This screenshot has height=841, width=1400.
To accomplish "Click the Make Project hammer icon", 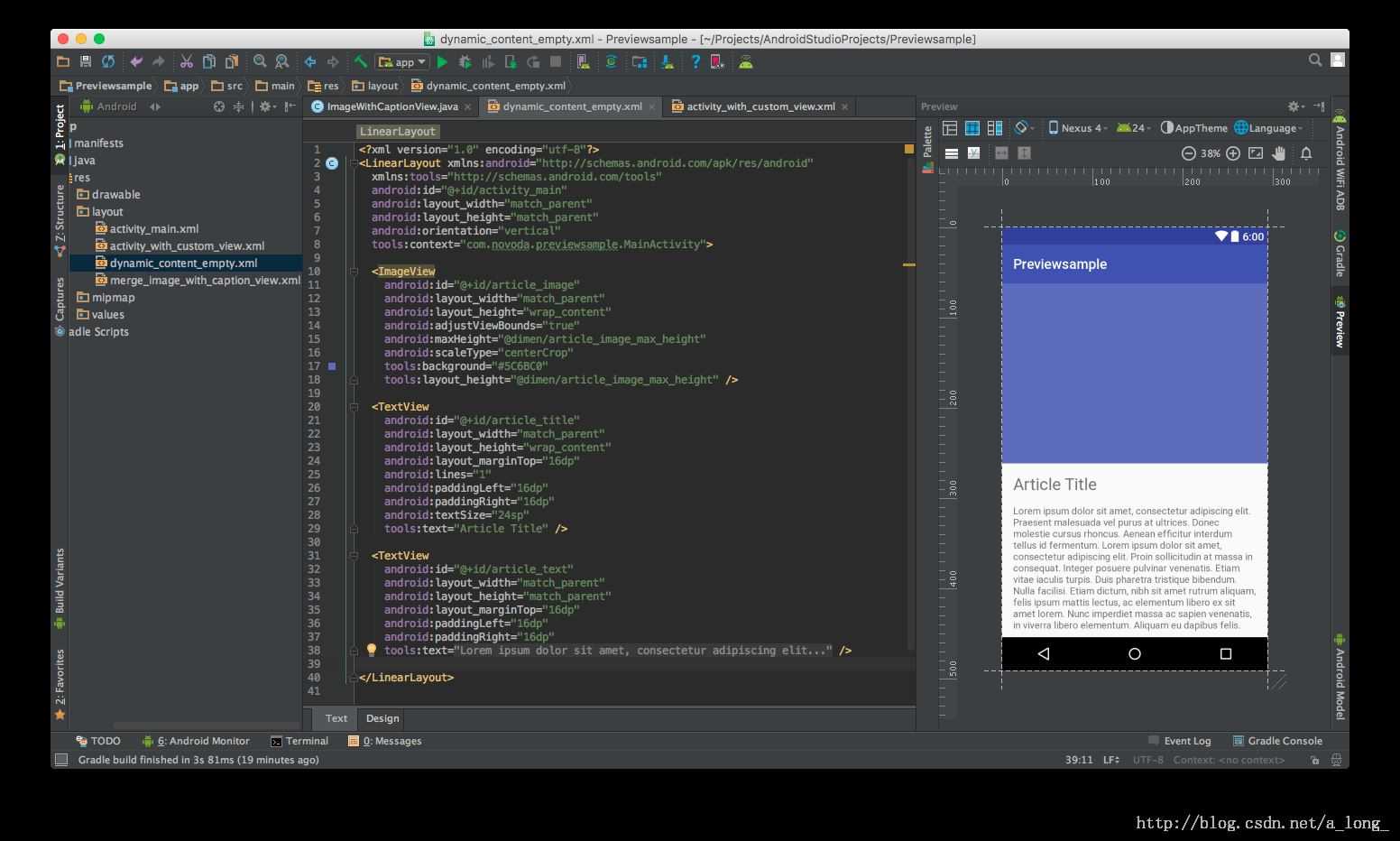I will 361,62.
